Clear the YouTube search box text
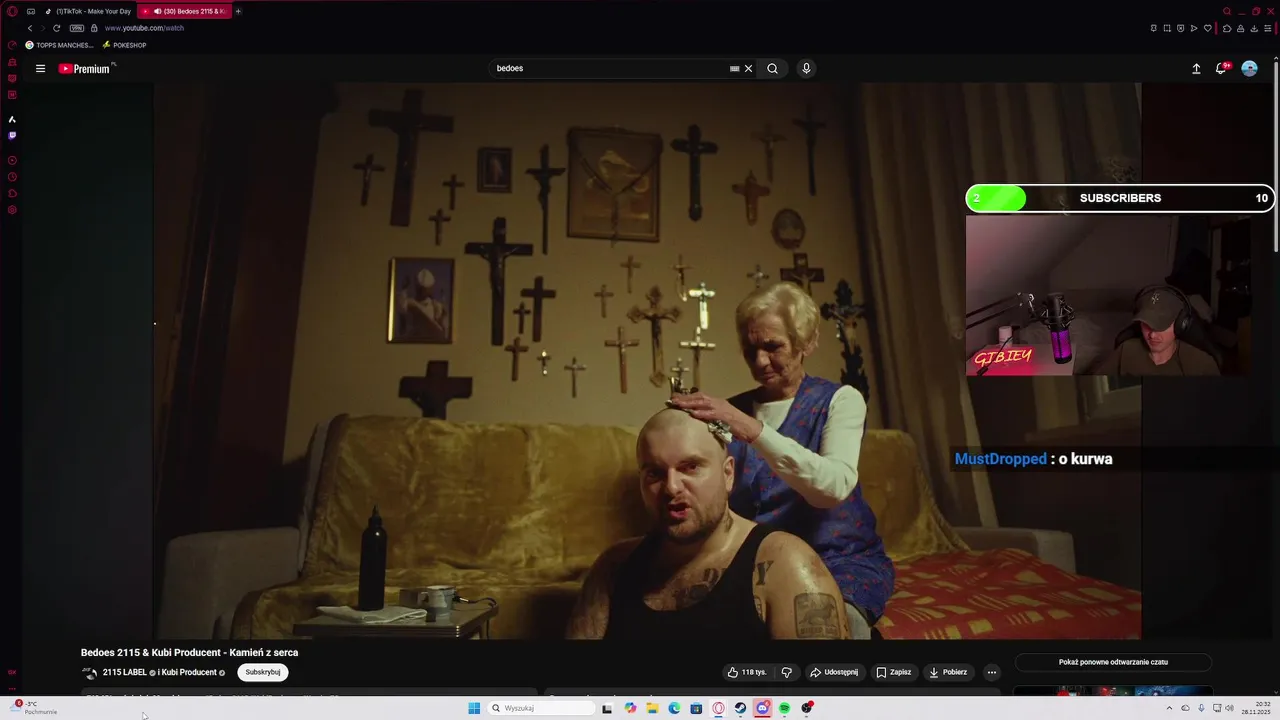The image size is (1280, 720). (x=748, y=69)
